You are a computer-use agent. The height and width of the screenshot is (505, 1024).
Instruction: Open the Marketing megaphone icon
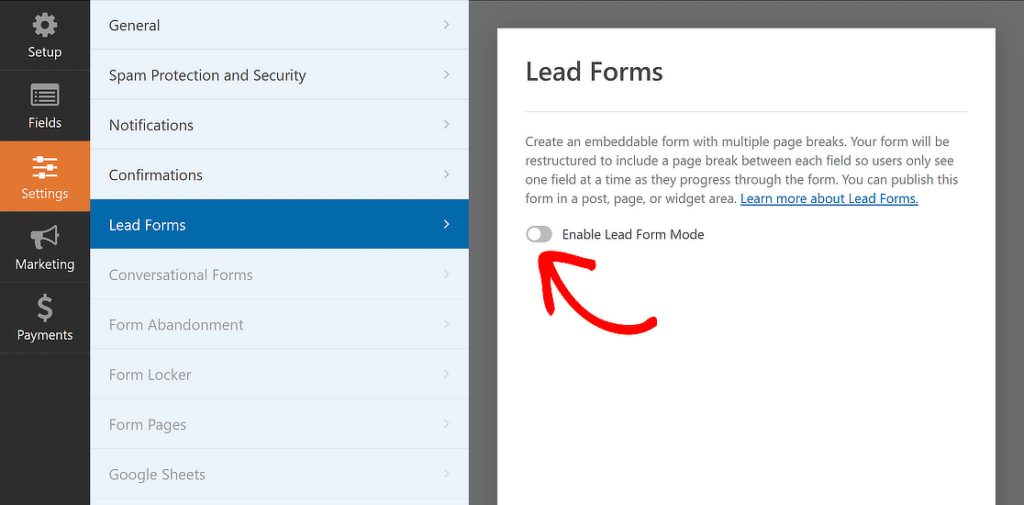point(44,237)
